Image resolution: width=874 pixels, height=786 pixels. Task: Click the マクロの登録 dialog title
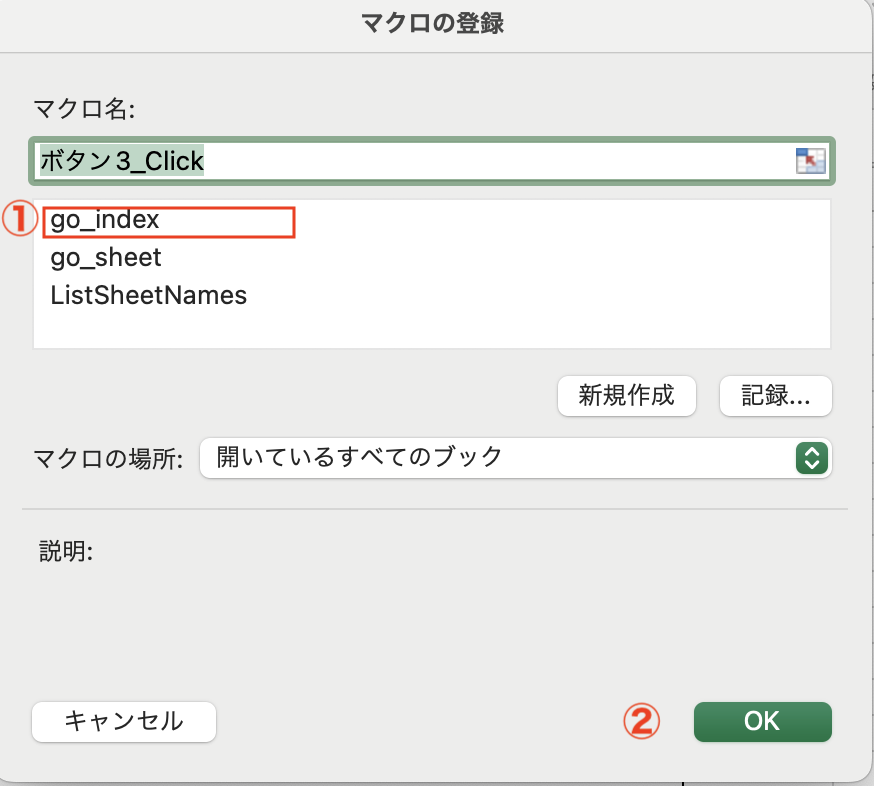point(433,23)
